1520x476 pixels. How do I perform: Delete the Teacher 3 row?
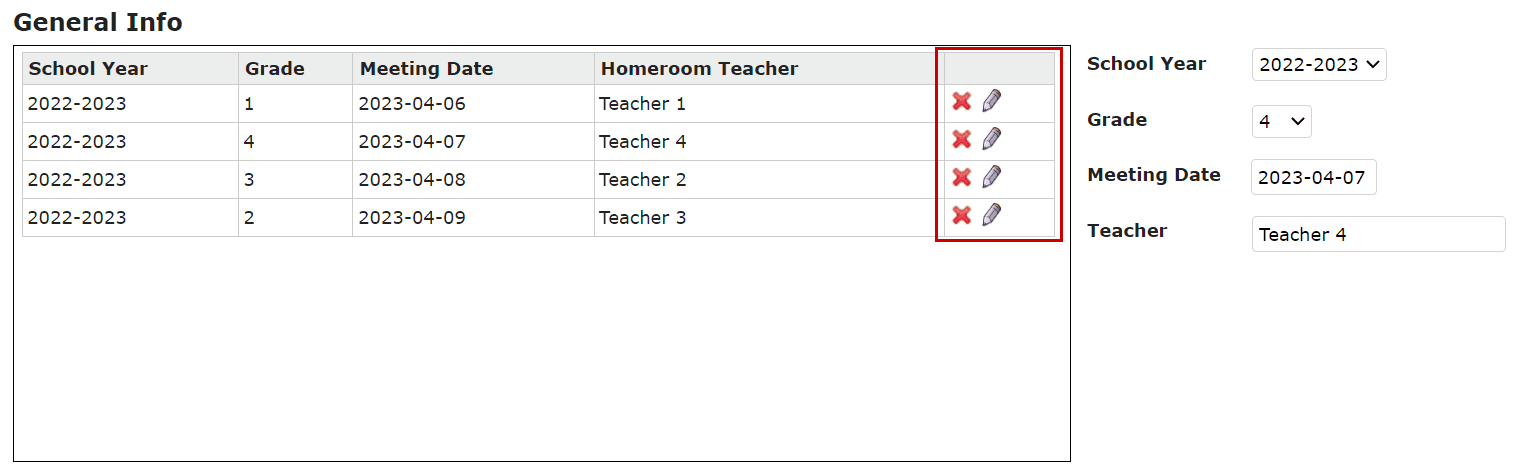[x=961, y=215]
